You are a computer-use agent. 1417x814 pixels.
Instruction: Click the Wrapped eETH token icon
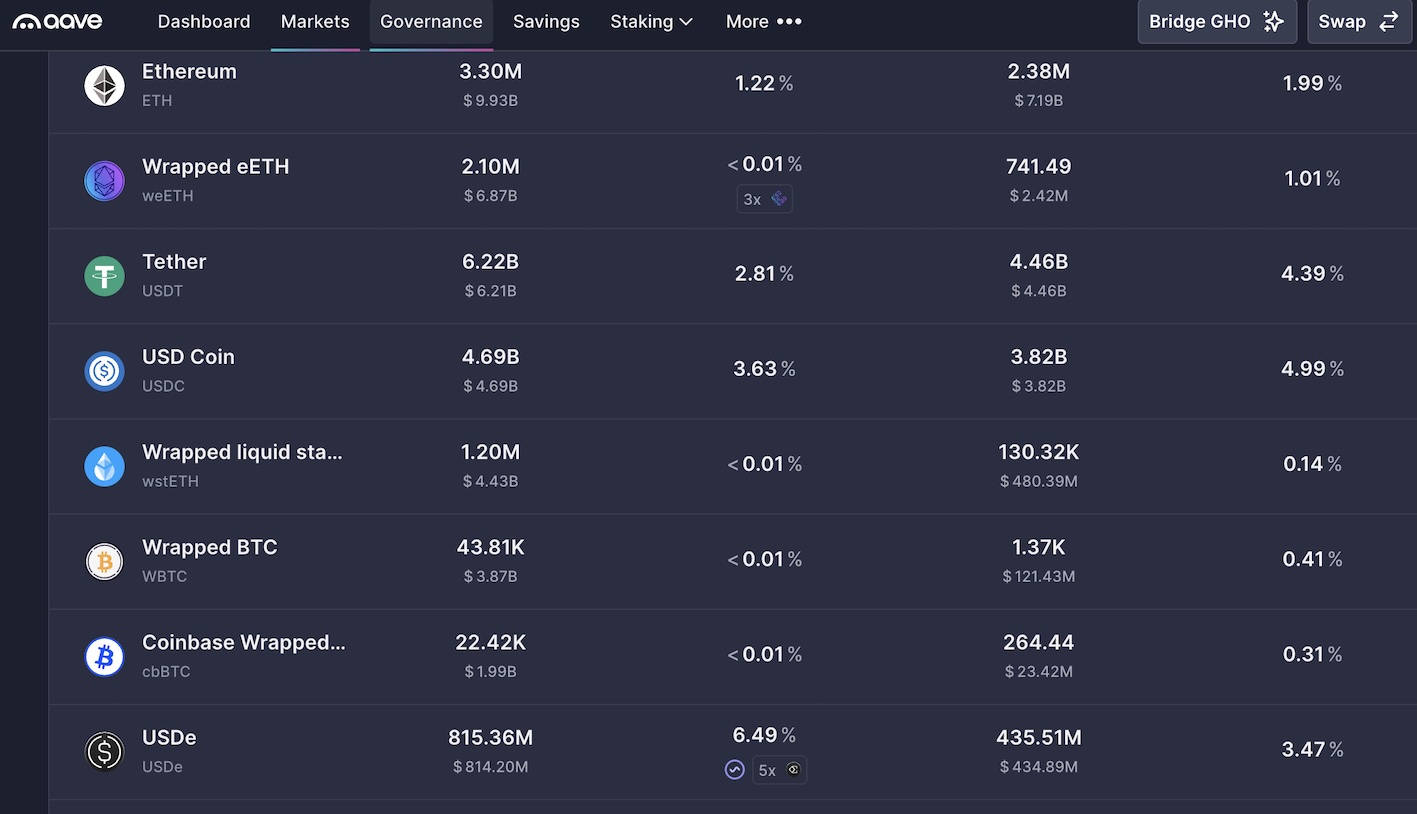[x=104, y=181]
